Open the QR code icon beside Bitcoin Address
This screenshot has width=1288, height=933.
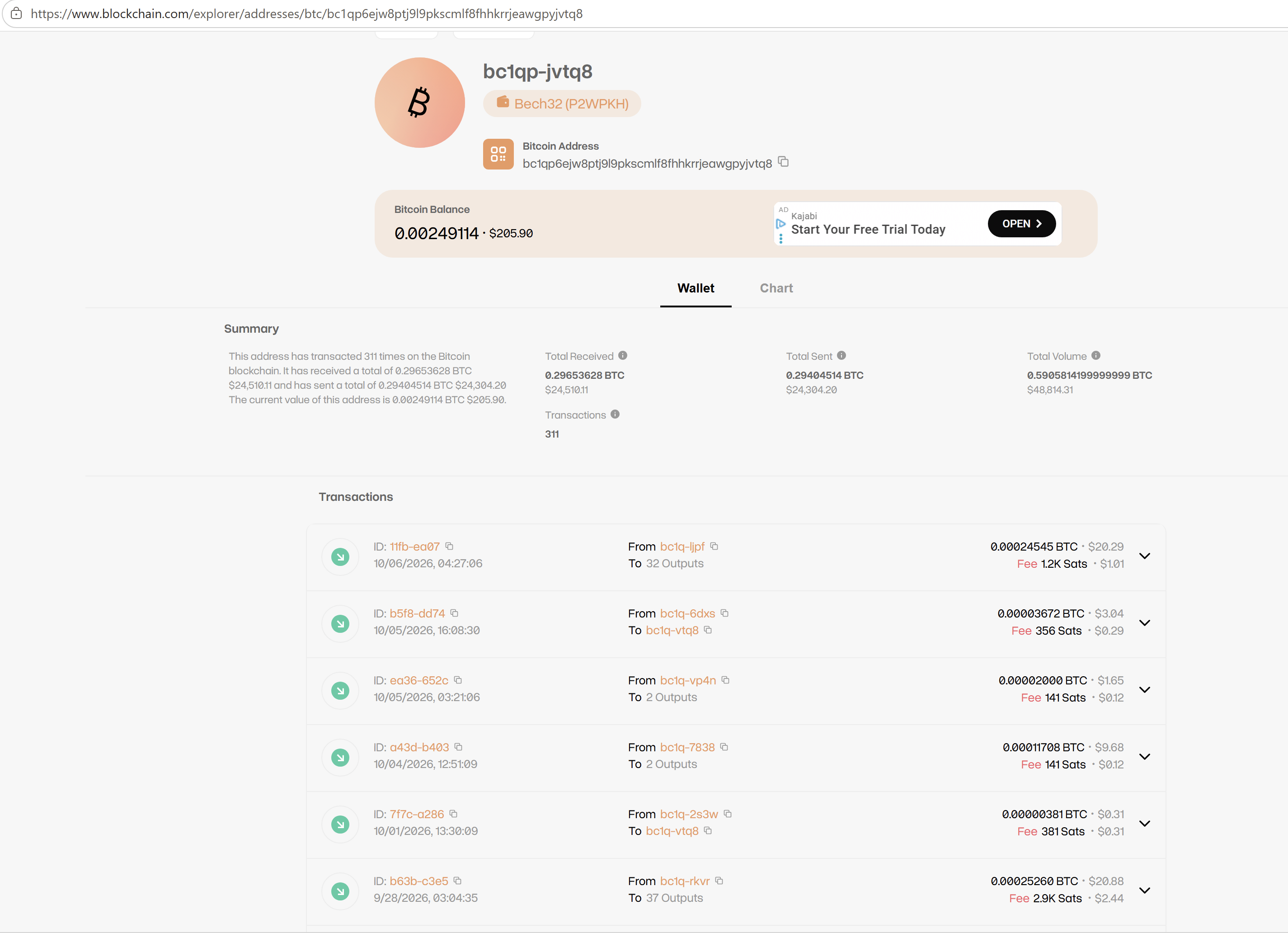click(498, 154)
